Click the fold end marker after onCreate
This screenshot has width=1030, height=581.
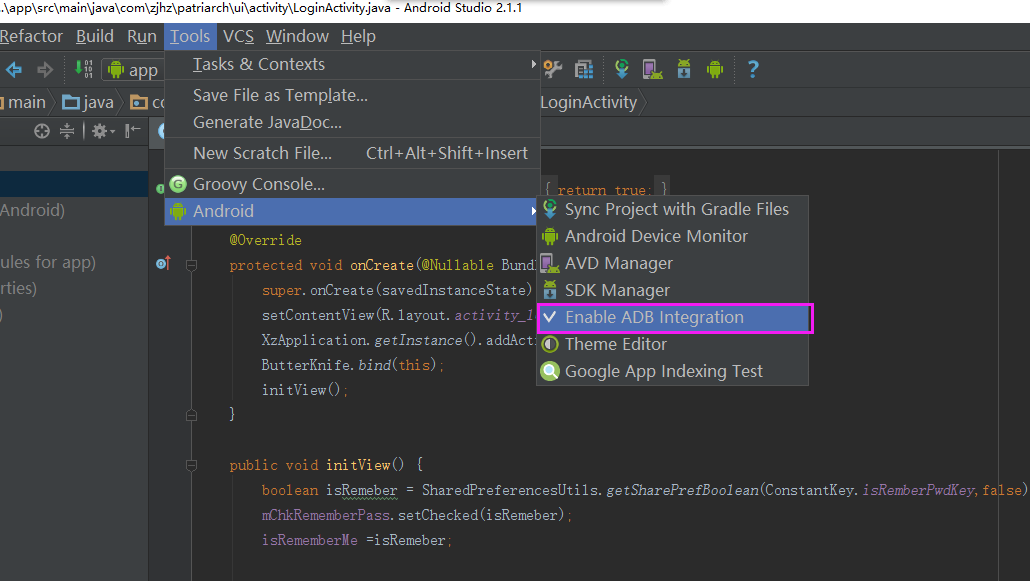pos(191,415)
